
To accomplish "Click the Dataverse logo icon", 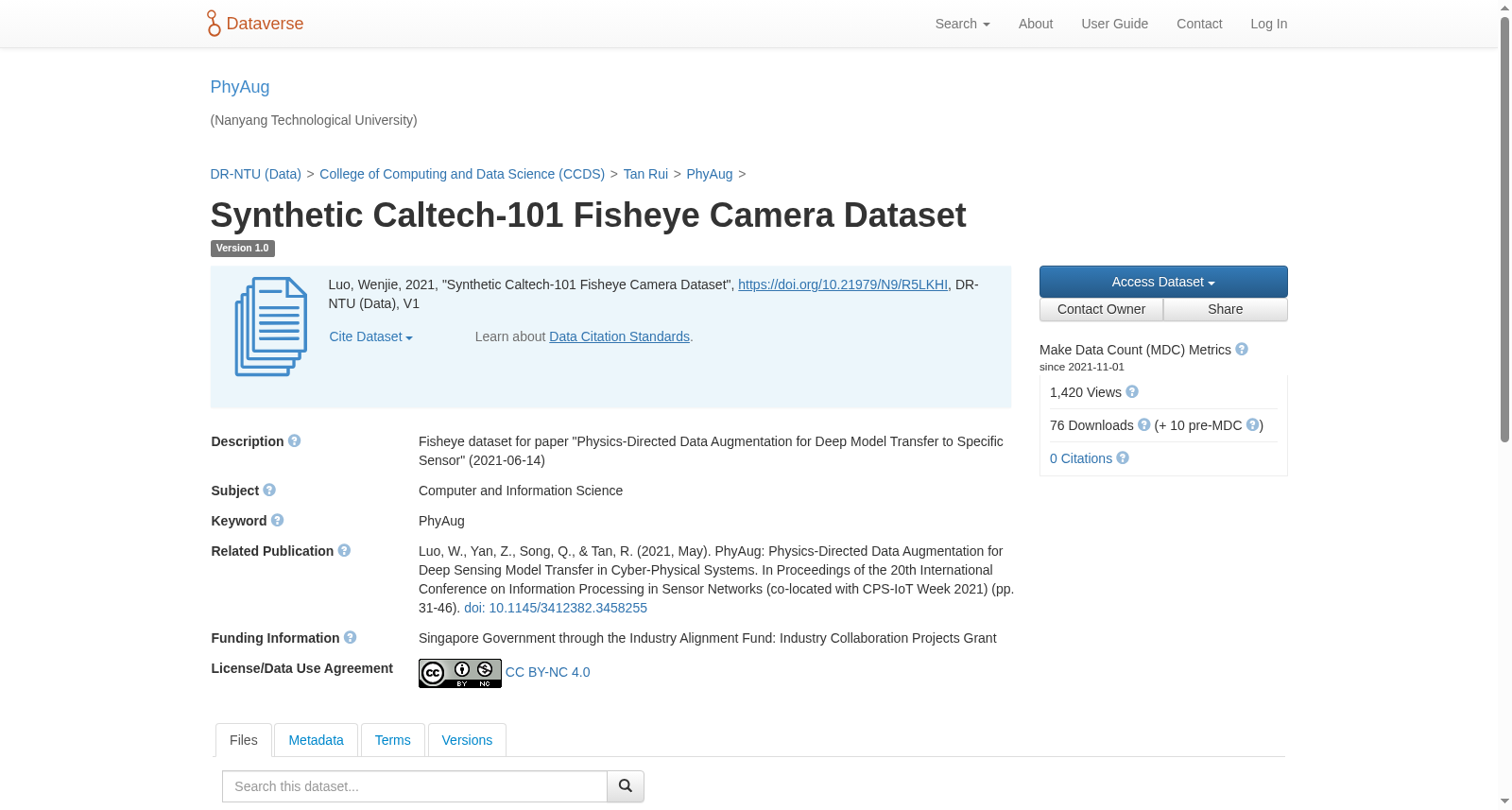I will coord(214,24).
